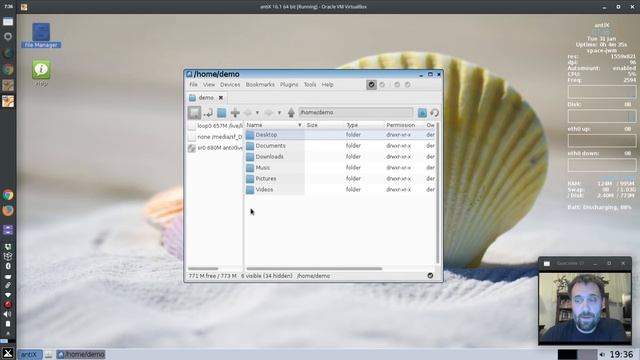
Task: Click the new tab here arrow icon
Action: coord(208,112)
